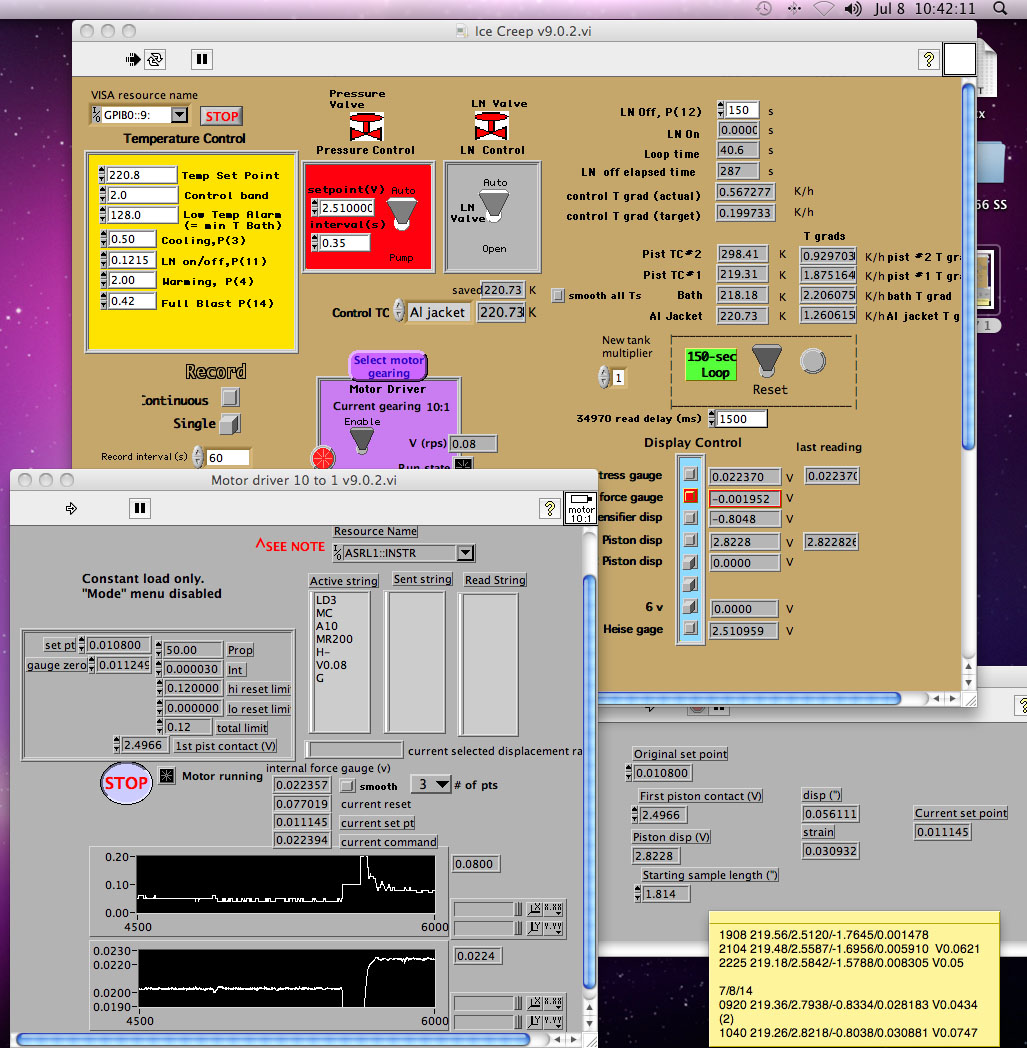Viewport: 1027px width, 1048px height.
Task: Click the pause button in Motor driver toolbar
Action: tap(140, 509)
